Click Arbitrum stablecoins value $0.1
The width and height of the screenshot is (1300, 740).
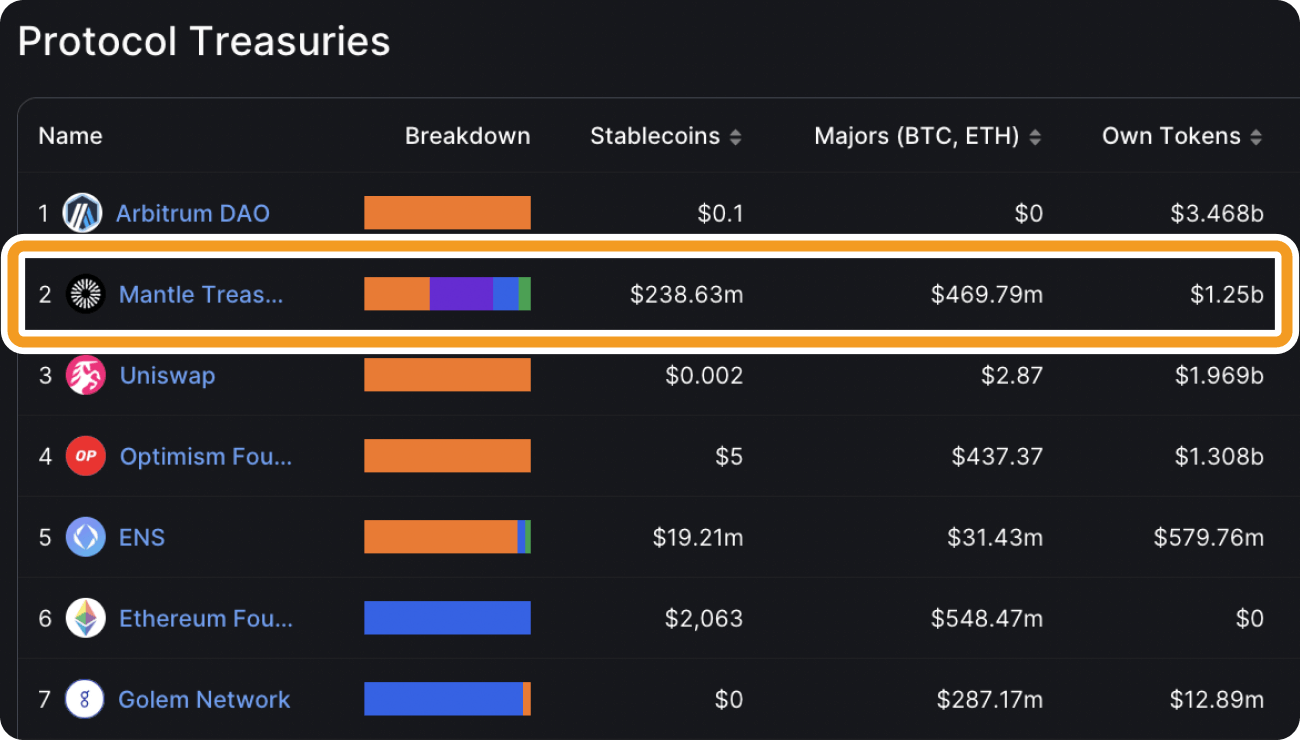[x=721, y=213]
